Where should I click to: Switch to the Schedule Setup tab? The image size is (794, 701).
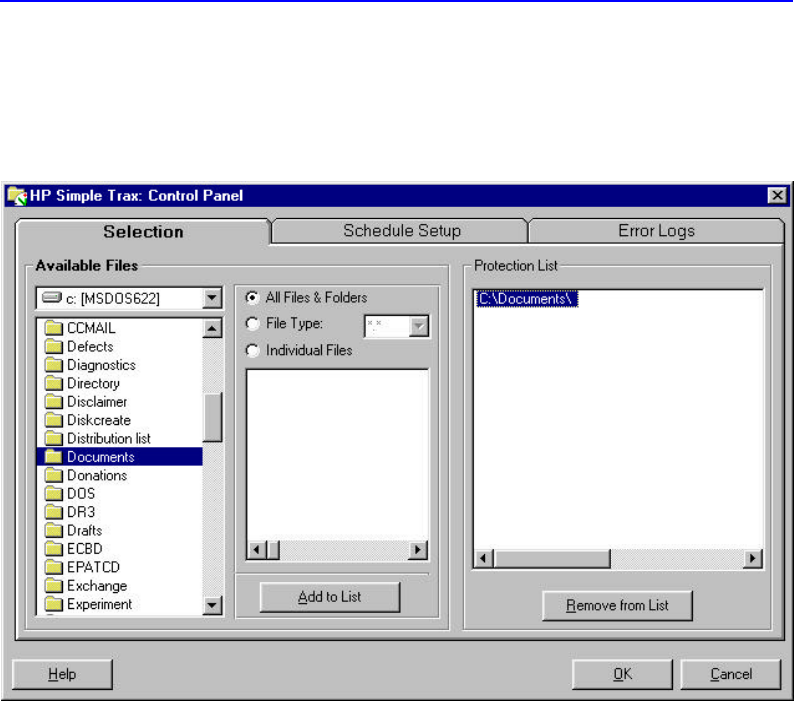pyautogui.click(x=401, y=231)
